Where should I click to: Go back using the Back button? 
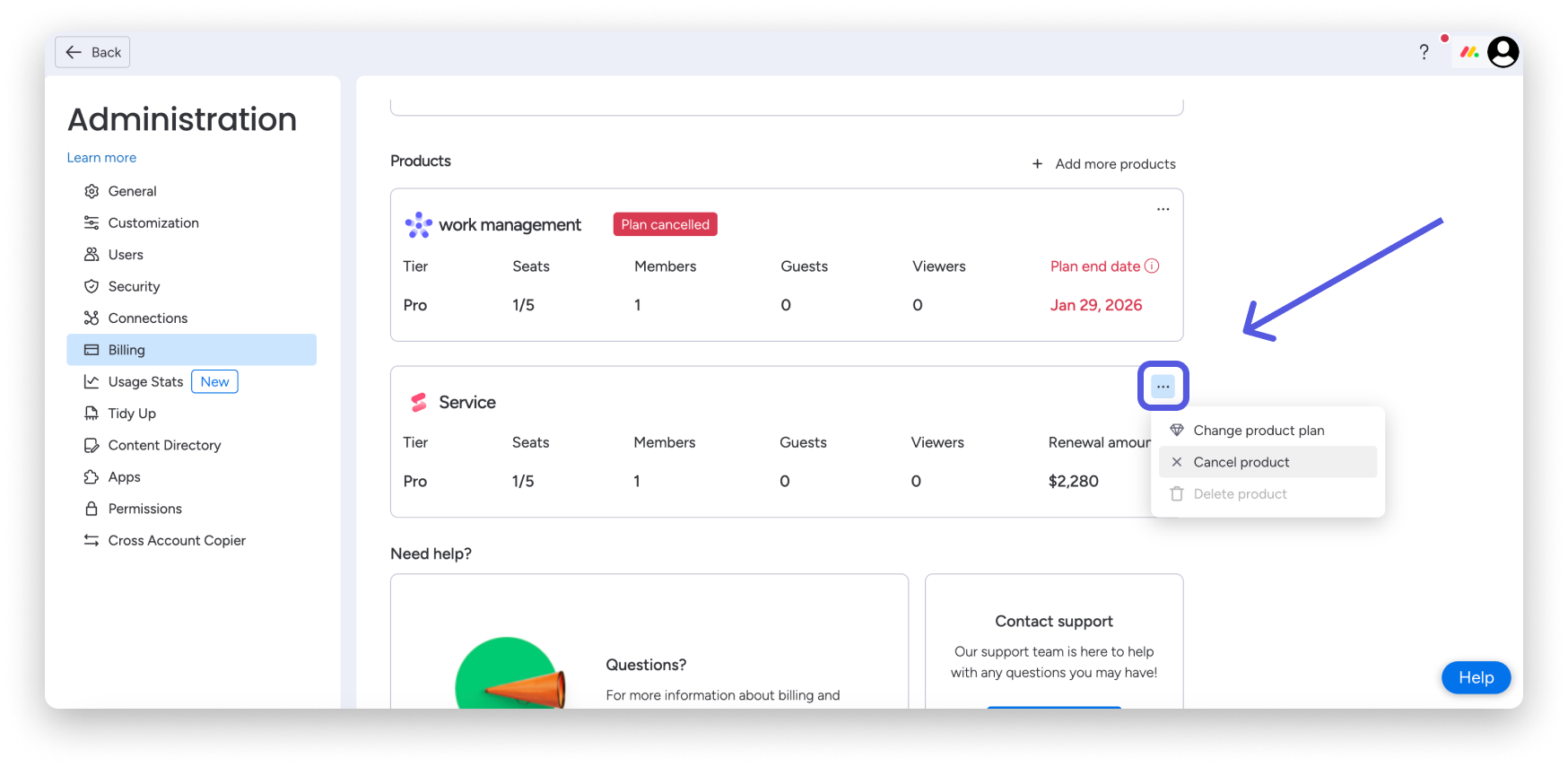pos(92,52)
